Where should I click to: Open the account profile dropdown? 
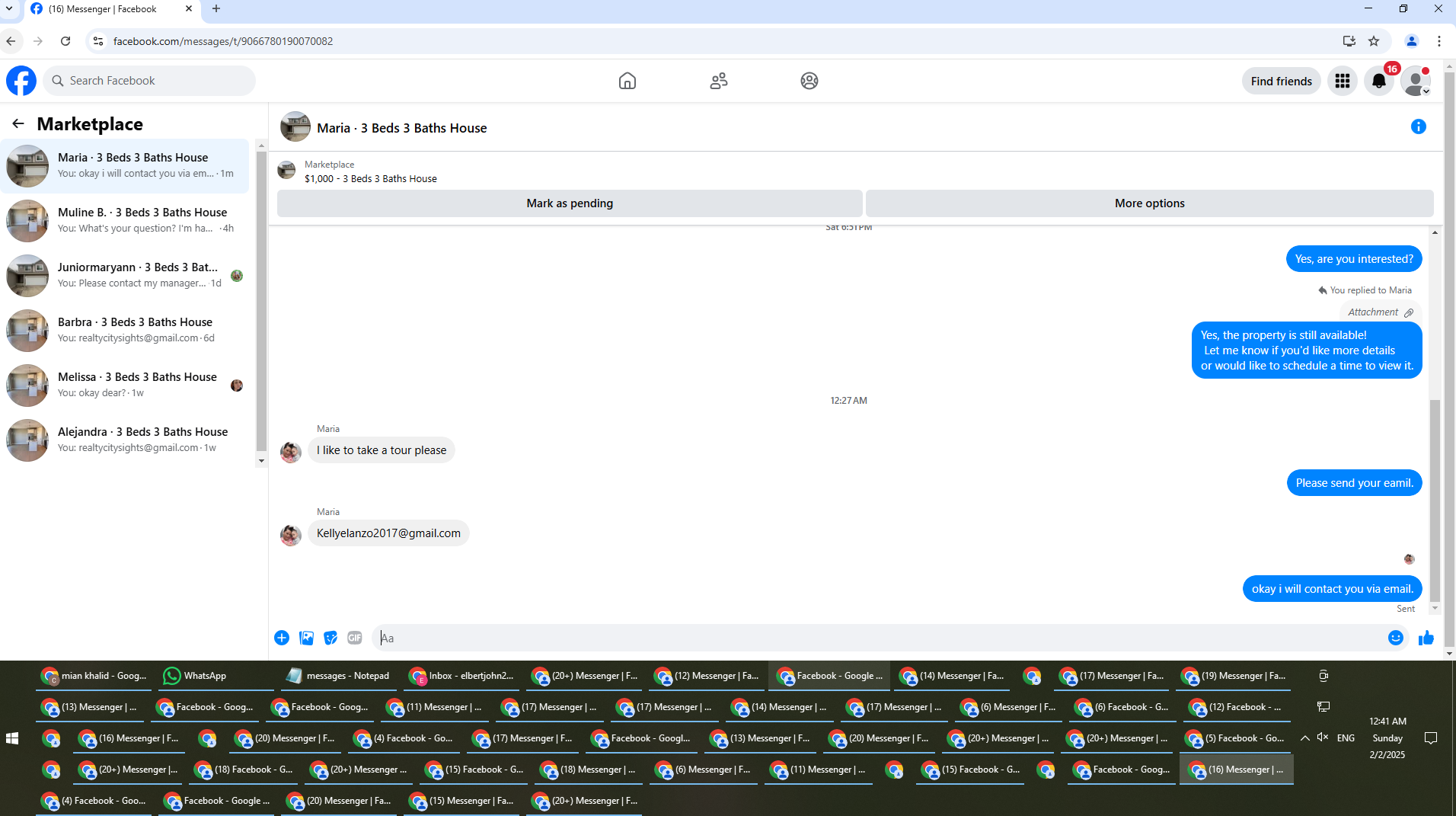[1416, 81]
